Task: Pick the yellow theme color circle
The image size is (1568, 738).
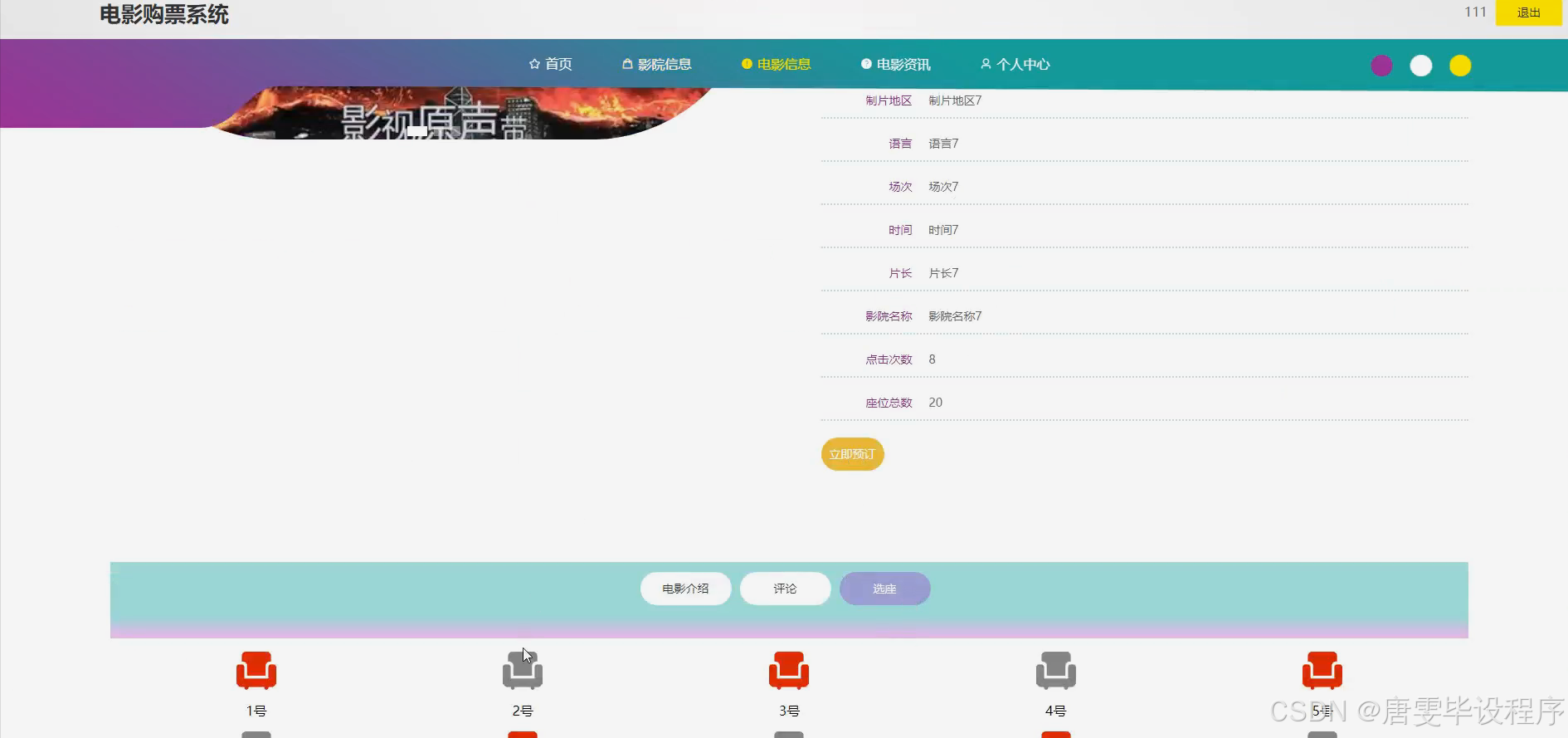Action: 1460,66
